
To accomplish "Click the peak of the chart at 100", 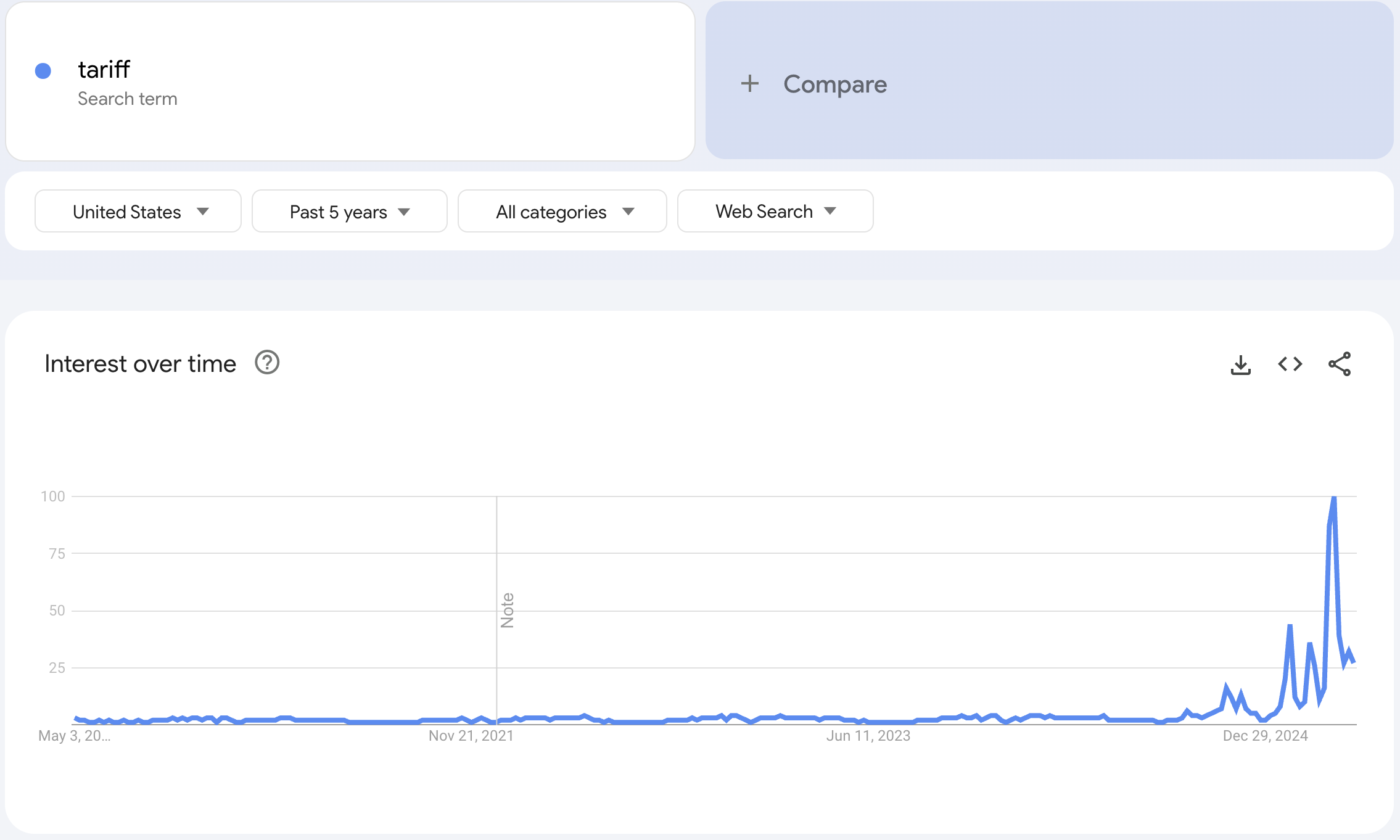I will coord(1333,497).
